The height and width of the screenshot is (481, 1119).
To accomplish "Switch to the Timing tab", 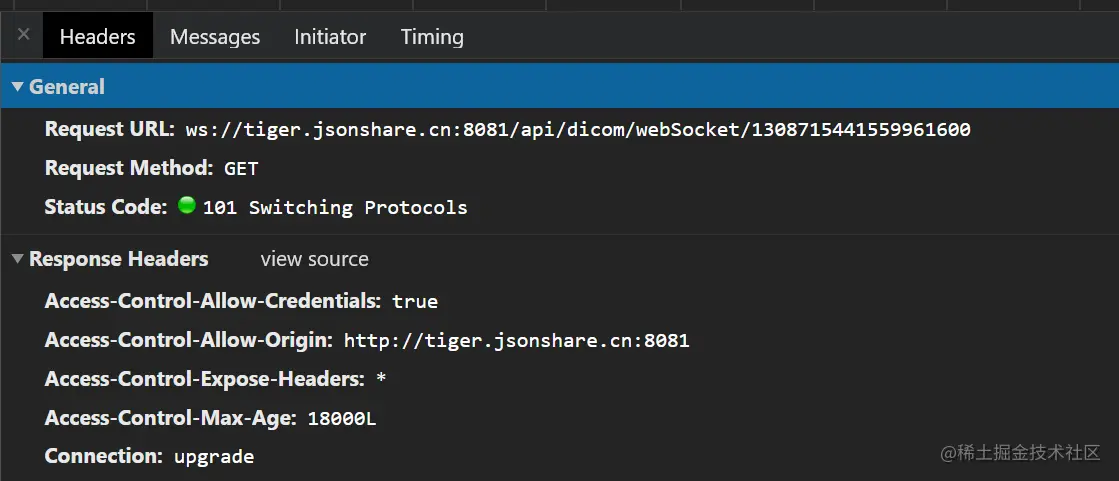I will coord(432,37).
